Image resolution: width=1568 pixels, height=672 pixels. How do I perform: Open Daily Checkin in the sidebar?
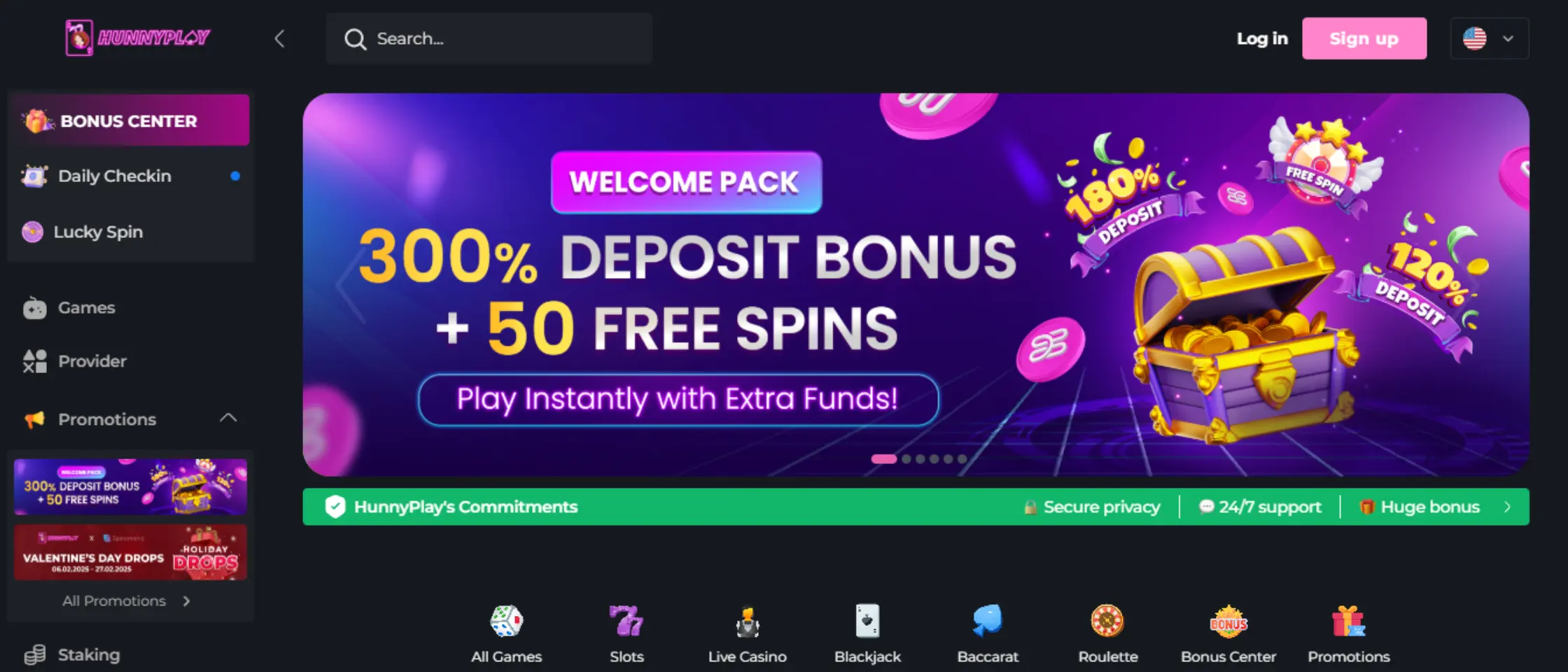pyautogui.click(x=130, y=176)
